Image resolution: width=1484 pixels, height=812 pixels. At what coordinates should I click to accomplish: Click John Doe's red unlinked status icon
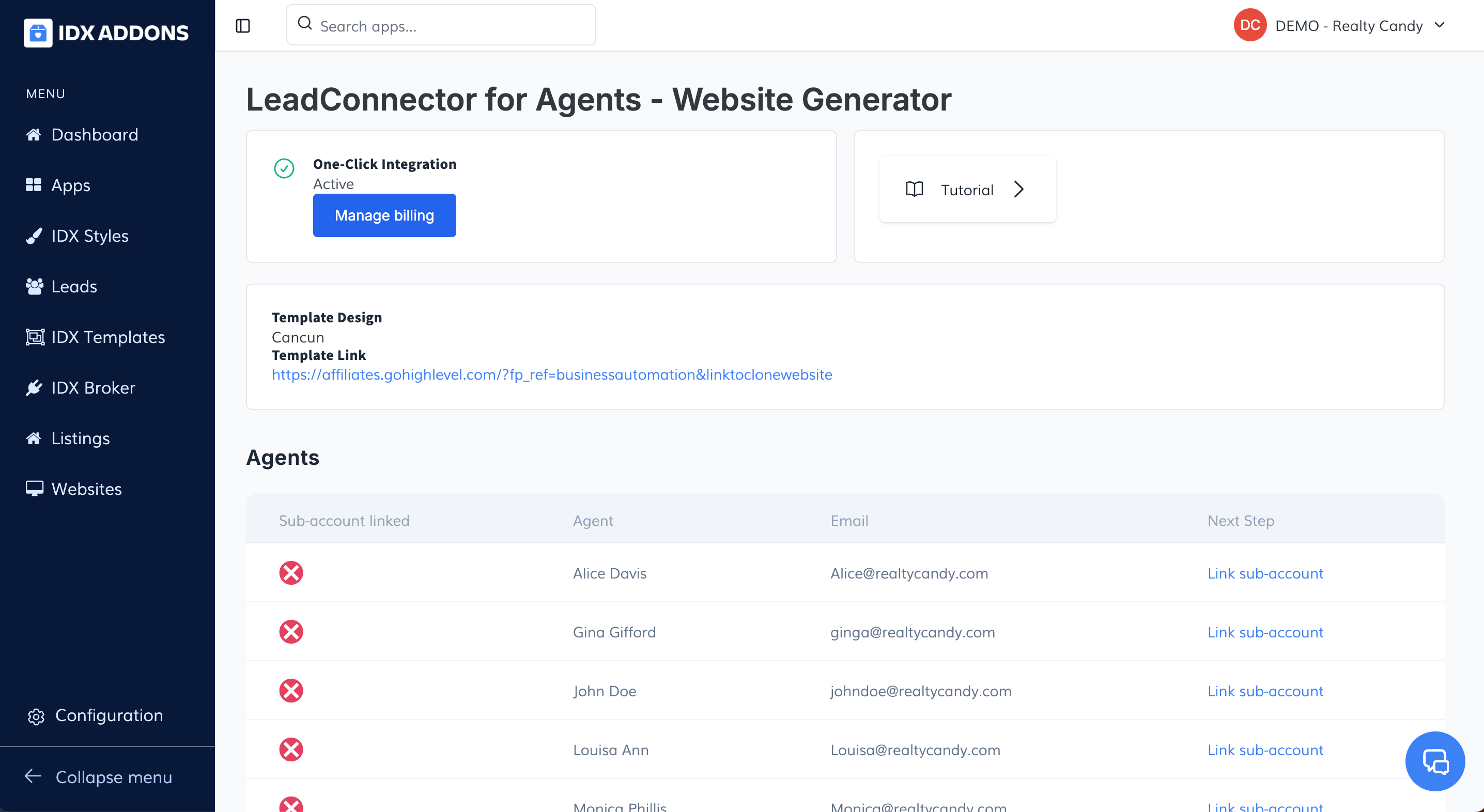coord(291,691)
